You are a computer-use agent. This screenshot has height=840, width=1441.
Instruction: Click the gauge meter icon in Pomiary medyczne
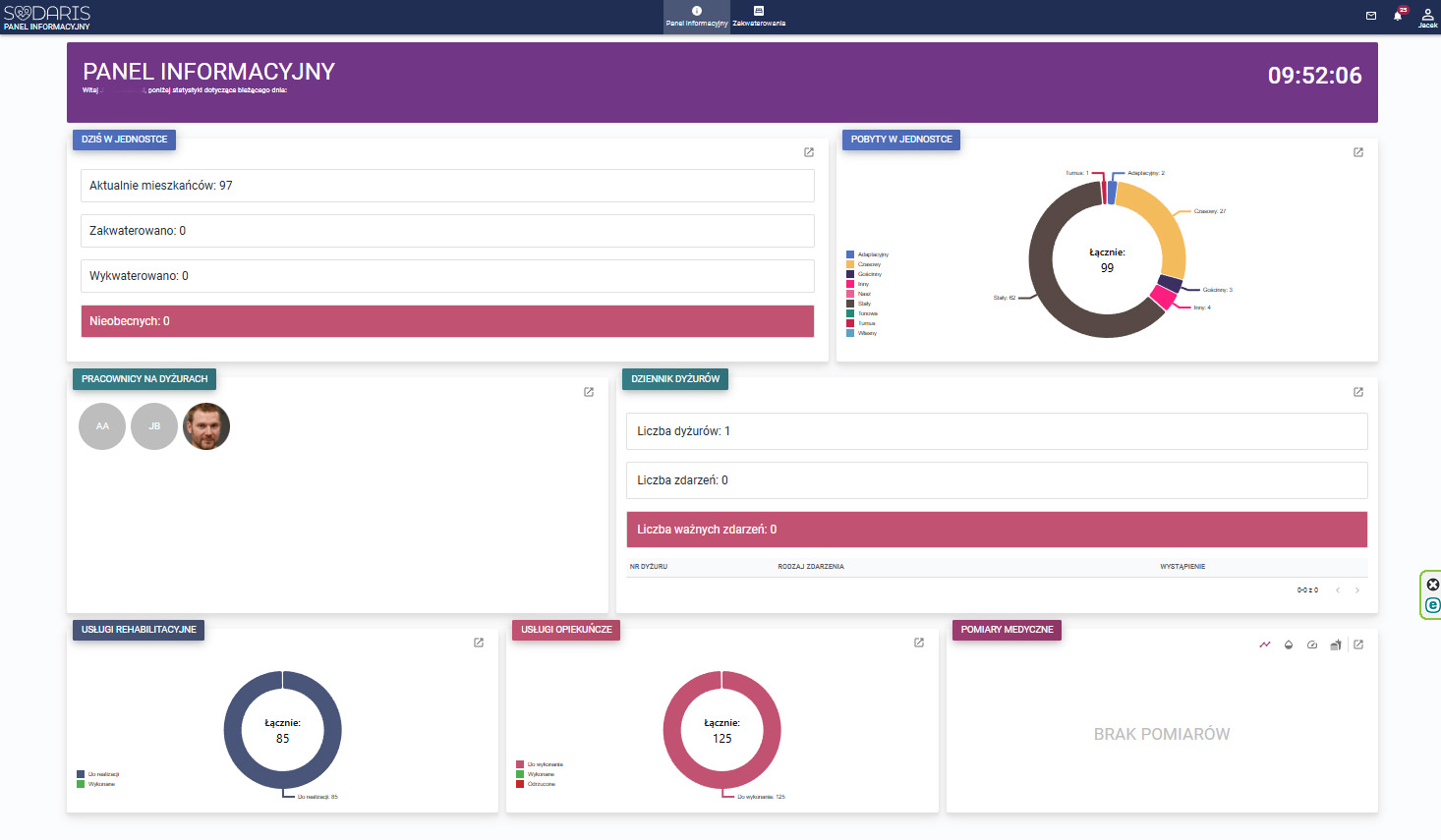(1312, 644)
